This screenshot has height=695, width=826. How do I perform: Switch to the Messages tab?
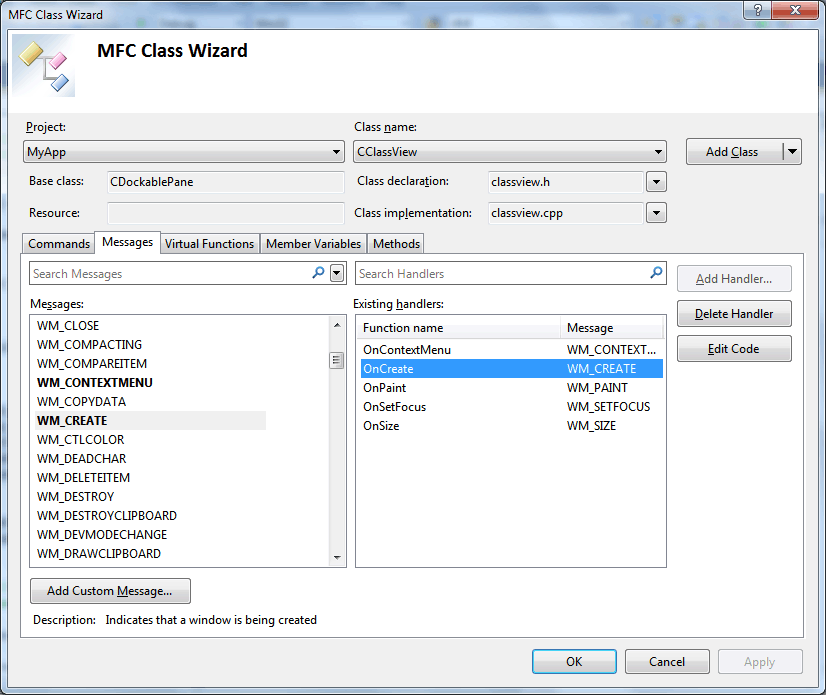[127, 242]
